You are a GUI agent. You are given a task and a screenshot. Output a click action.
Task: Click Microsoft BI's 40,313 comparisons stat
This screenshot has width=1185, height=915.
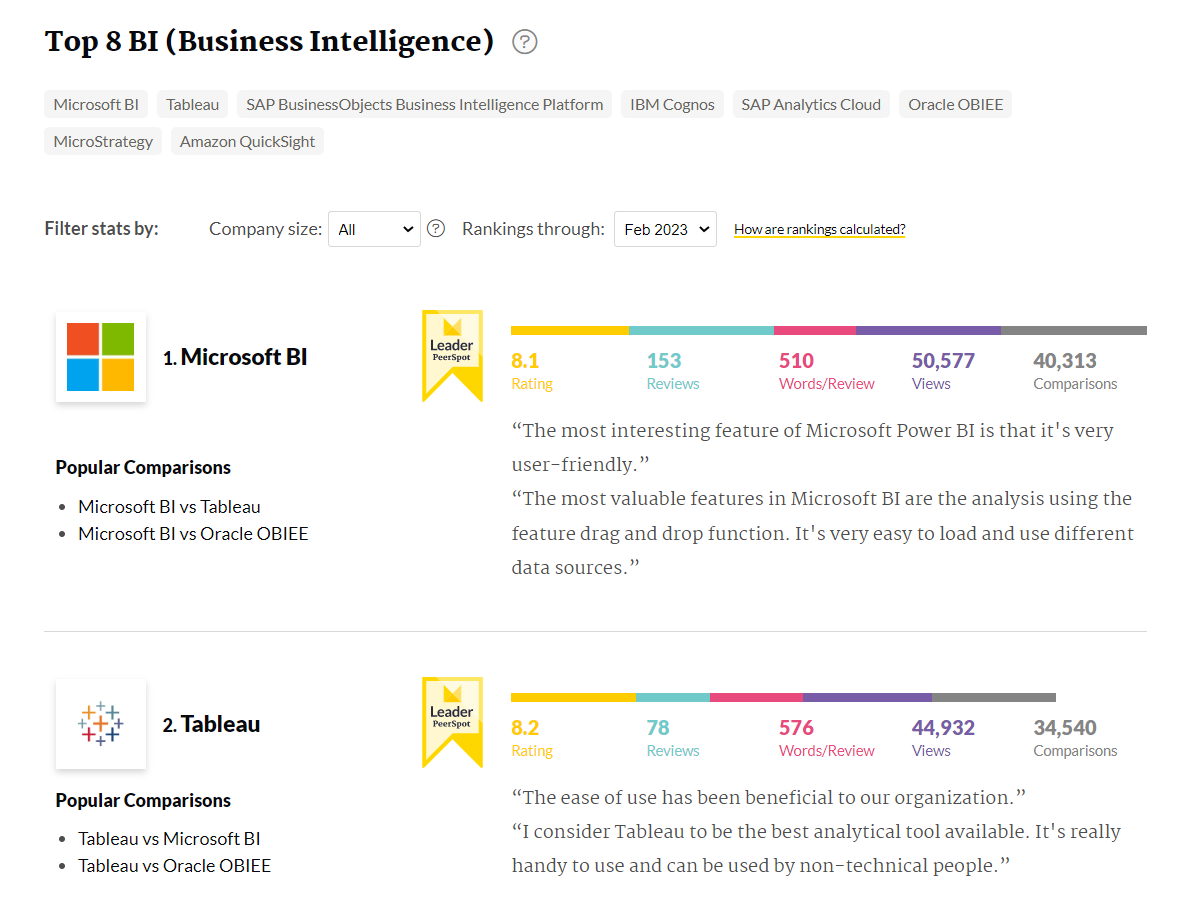1065,361
